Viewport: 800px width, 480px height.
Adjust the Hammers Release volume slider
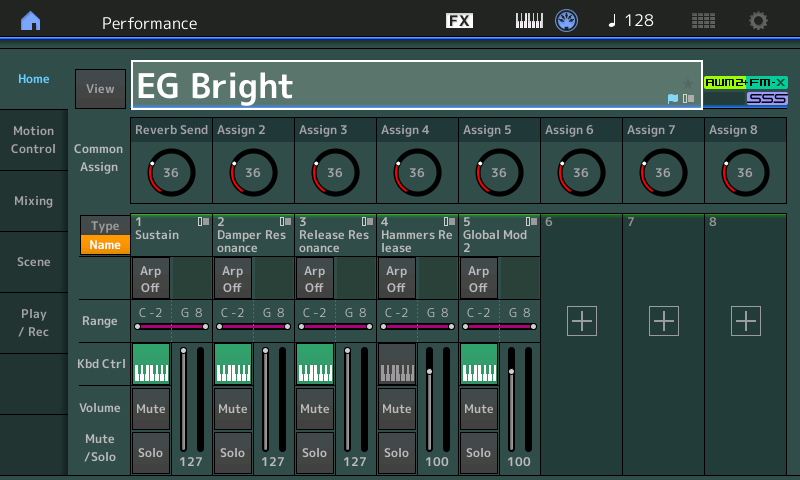(x=430, y=399)
